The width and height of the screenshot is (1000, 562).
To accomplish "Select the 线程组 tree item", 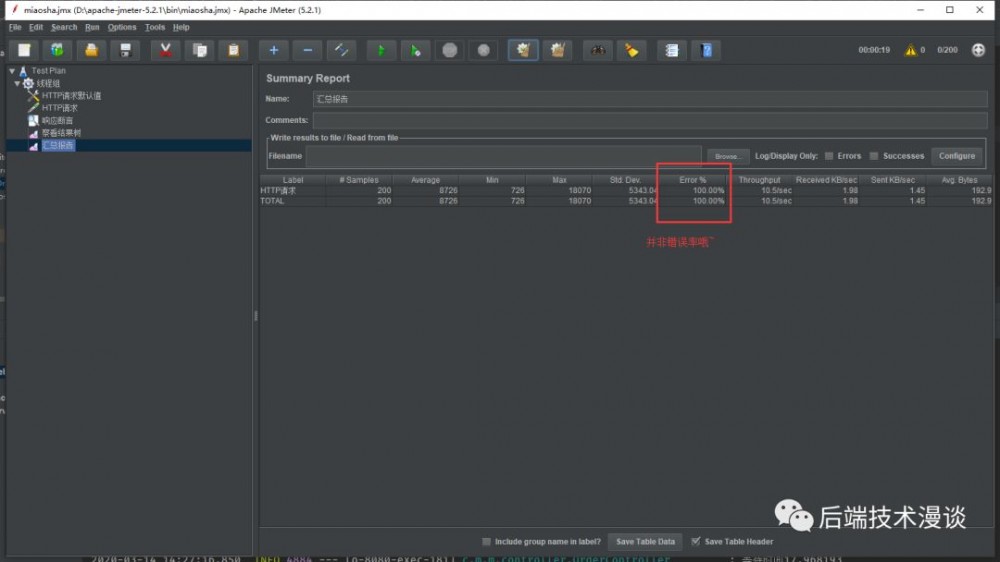I will (48, 84).
